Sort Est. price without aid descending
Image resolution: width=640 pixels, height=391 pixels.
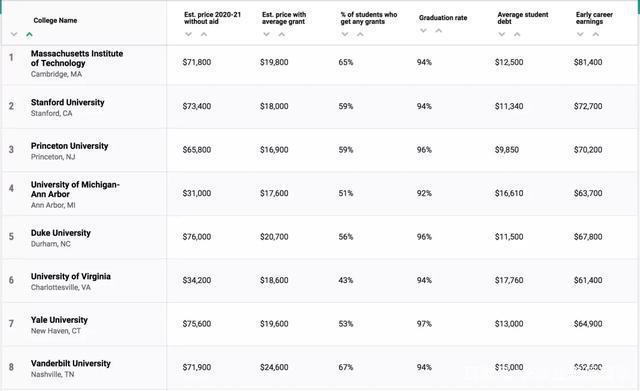pos(188,34)
